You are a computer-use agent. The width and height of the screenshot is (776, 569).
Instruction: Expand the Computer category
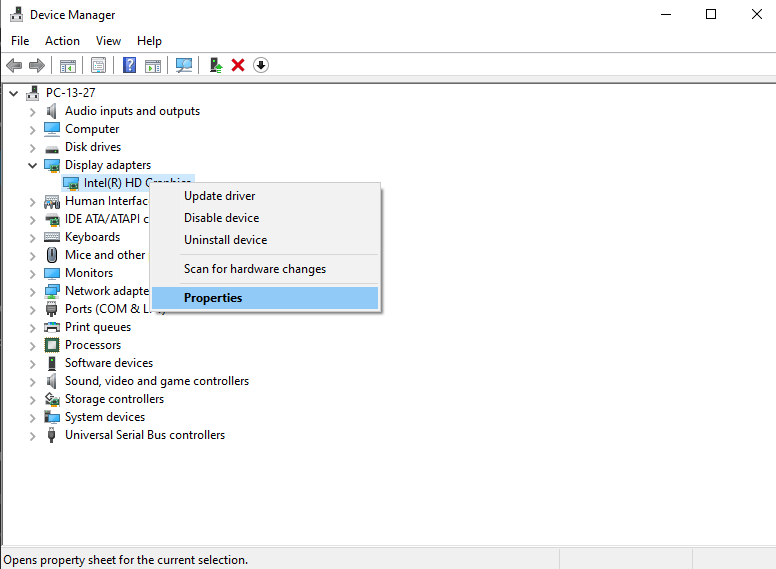pos(32,130)
